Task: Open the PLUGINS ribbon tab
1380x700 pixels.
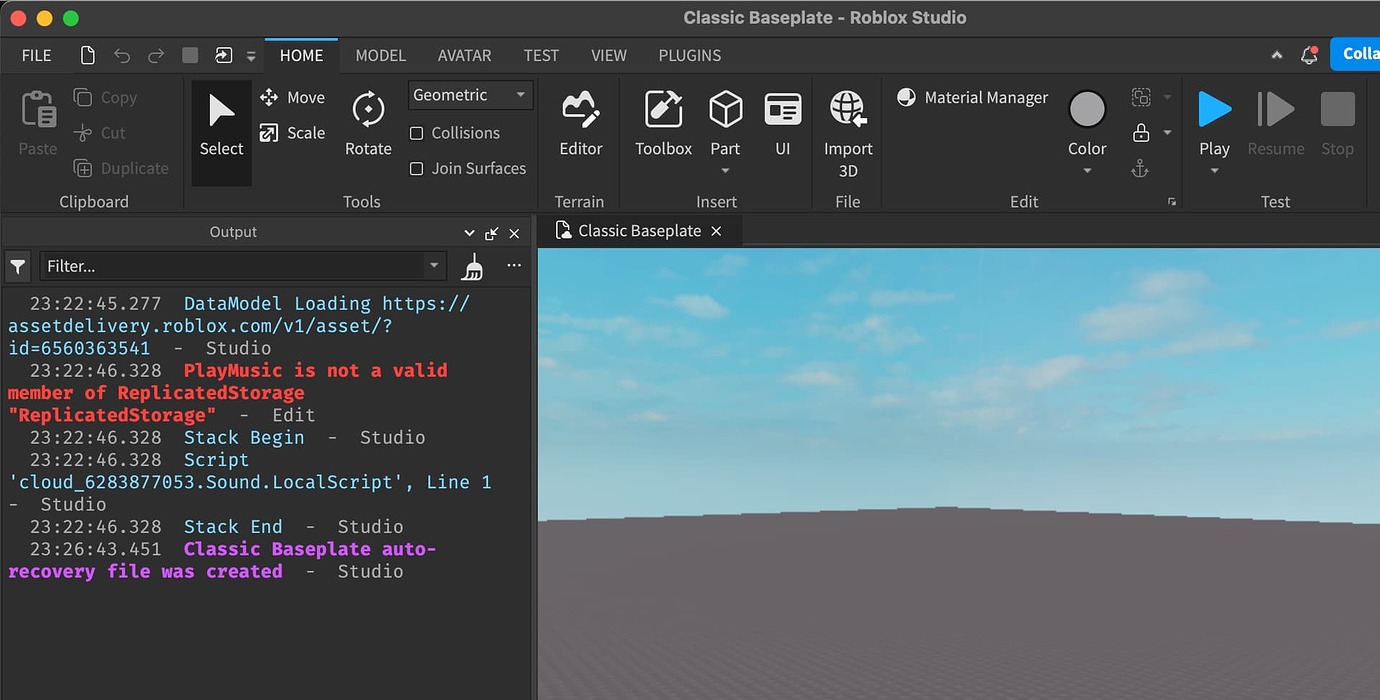Action: (690, 55)
